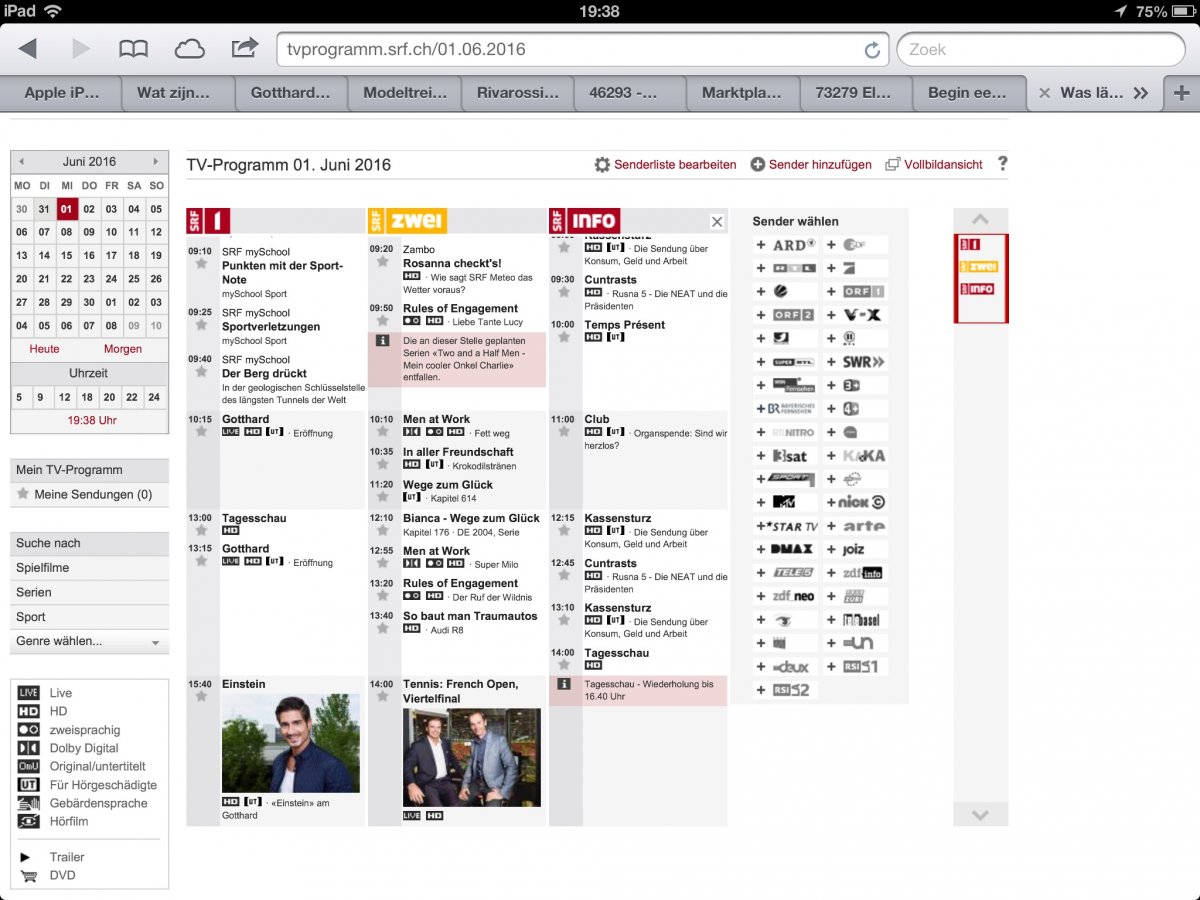
Task: Star the Einstein show as favorite
Action: 201,696
